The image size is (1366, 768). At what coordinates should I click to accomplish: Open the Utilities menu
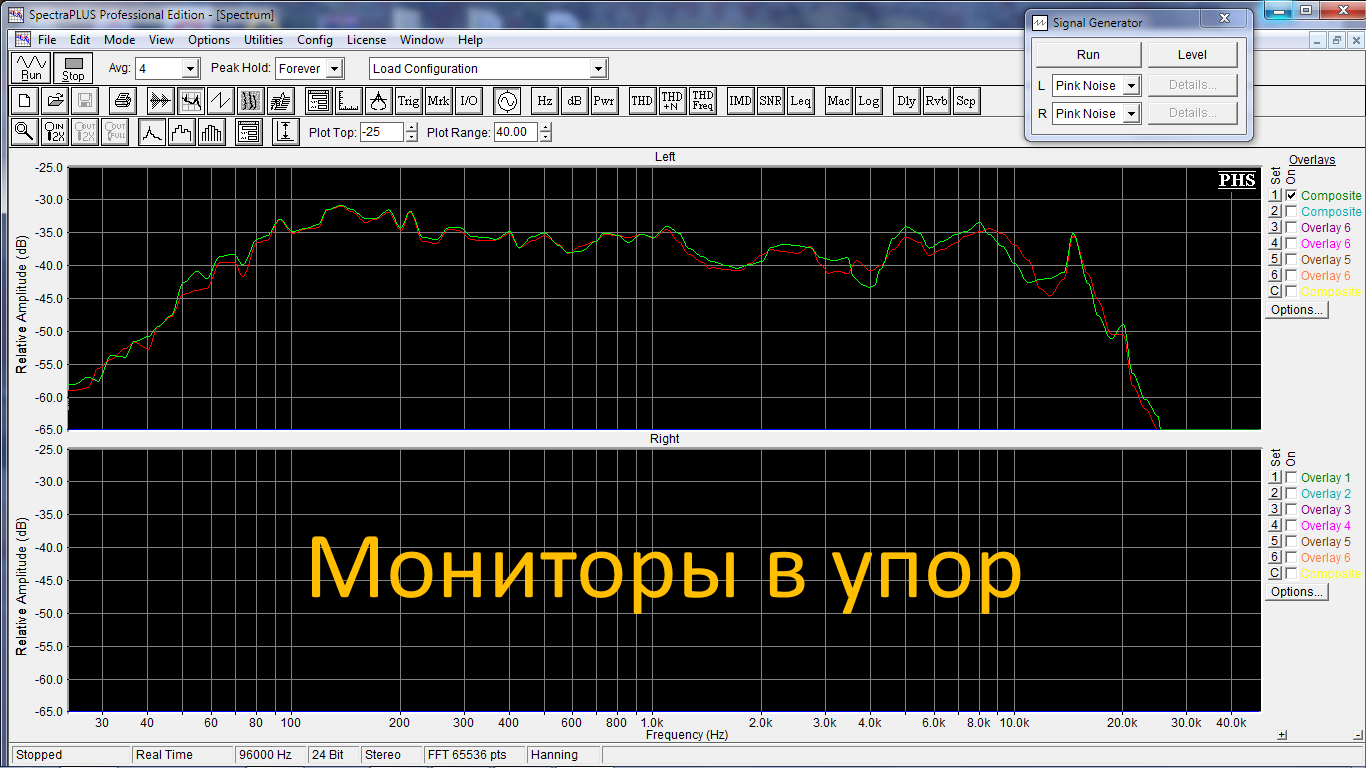263,40
